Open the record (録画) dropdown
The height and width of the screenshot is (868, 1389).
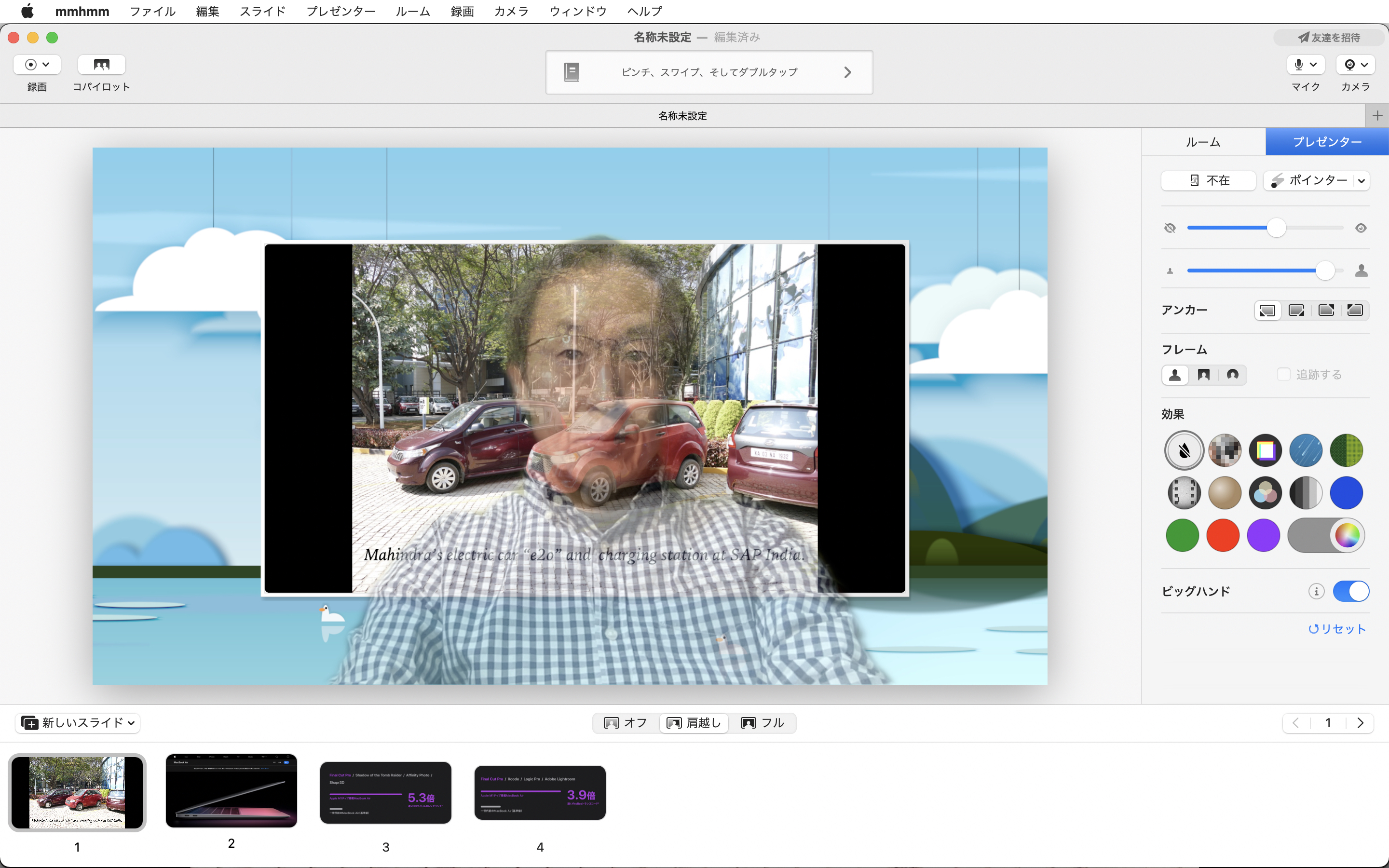[x=37, y=65]
